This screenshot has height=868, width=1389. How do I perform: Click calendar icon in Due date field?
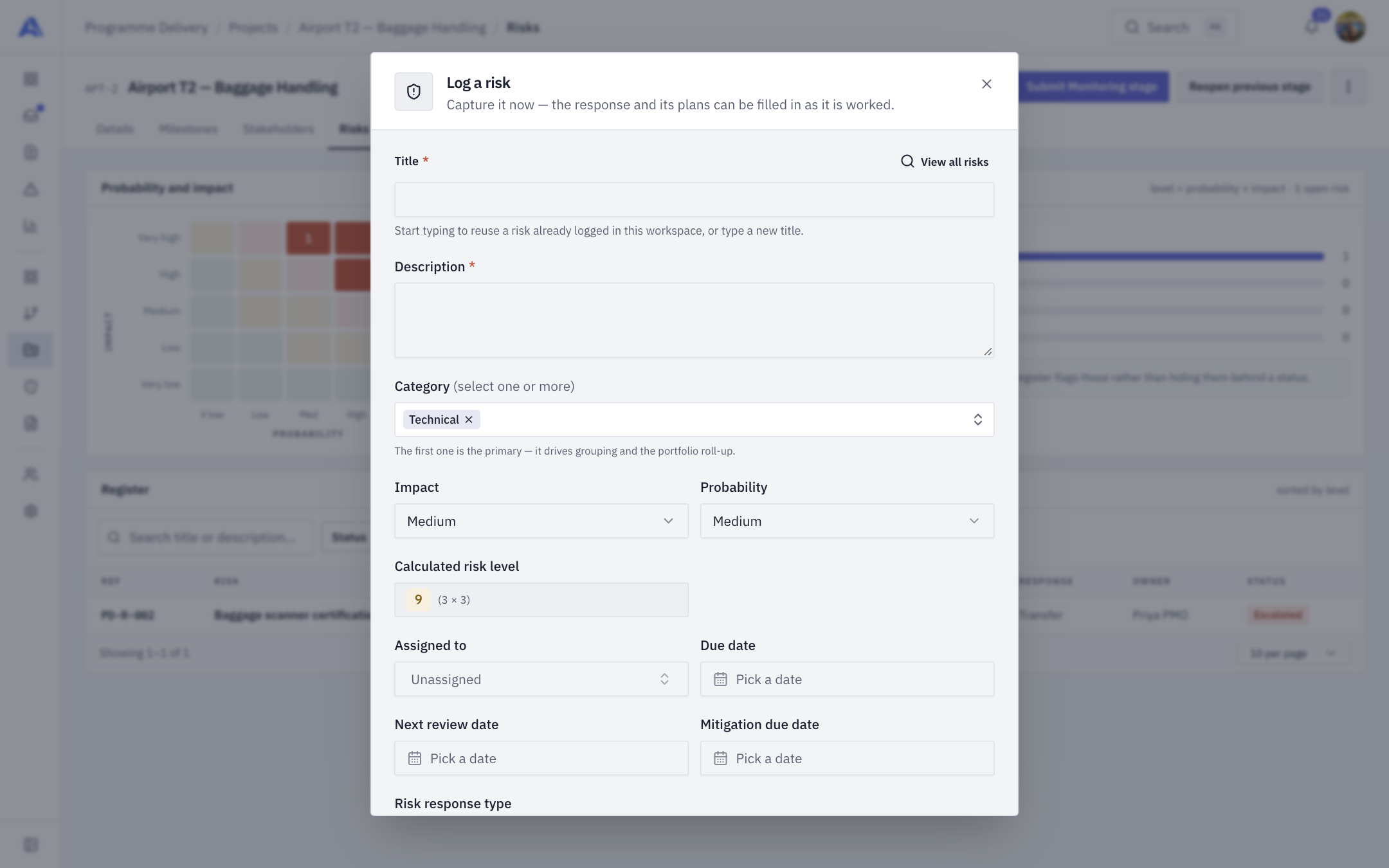(x=720, y=679)
